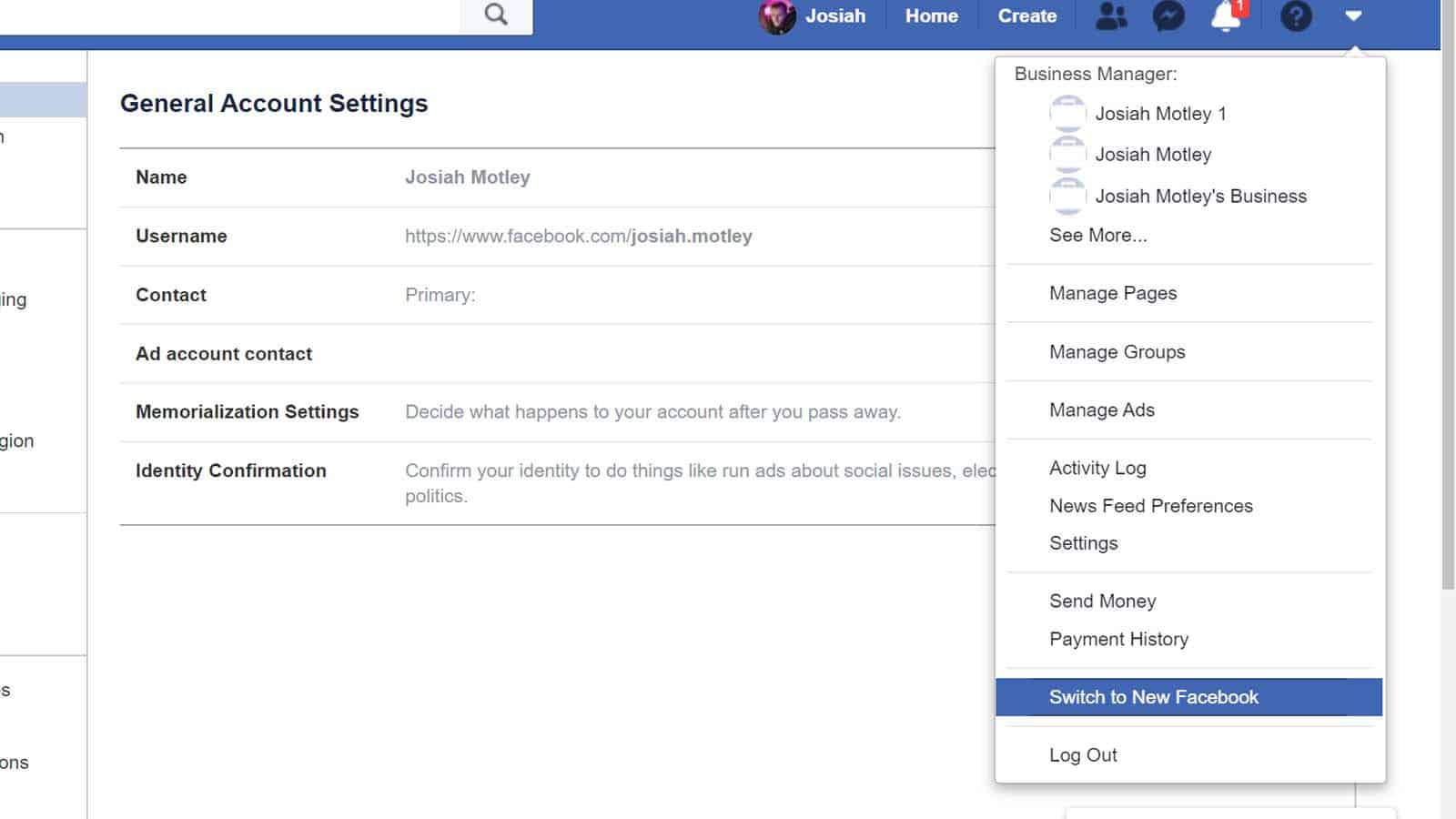Open Manage Pages menu entry
The image size is (1456, 819).
(x=1112, y=293)
